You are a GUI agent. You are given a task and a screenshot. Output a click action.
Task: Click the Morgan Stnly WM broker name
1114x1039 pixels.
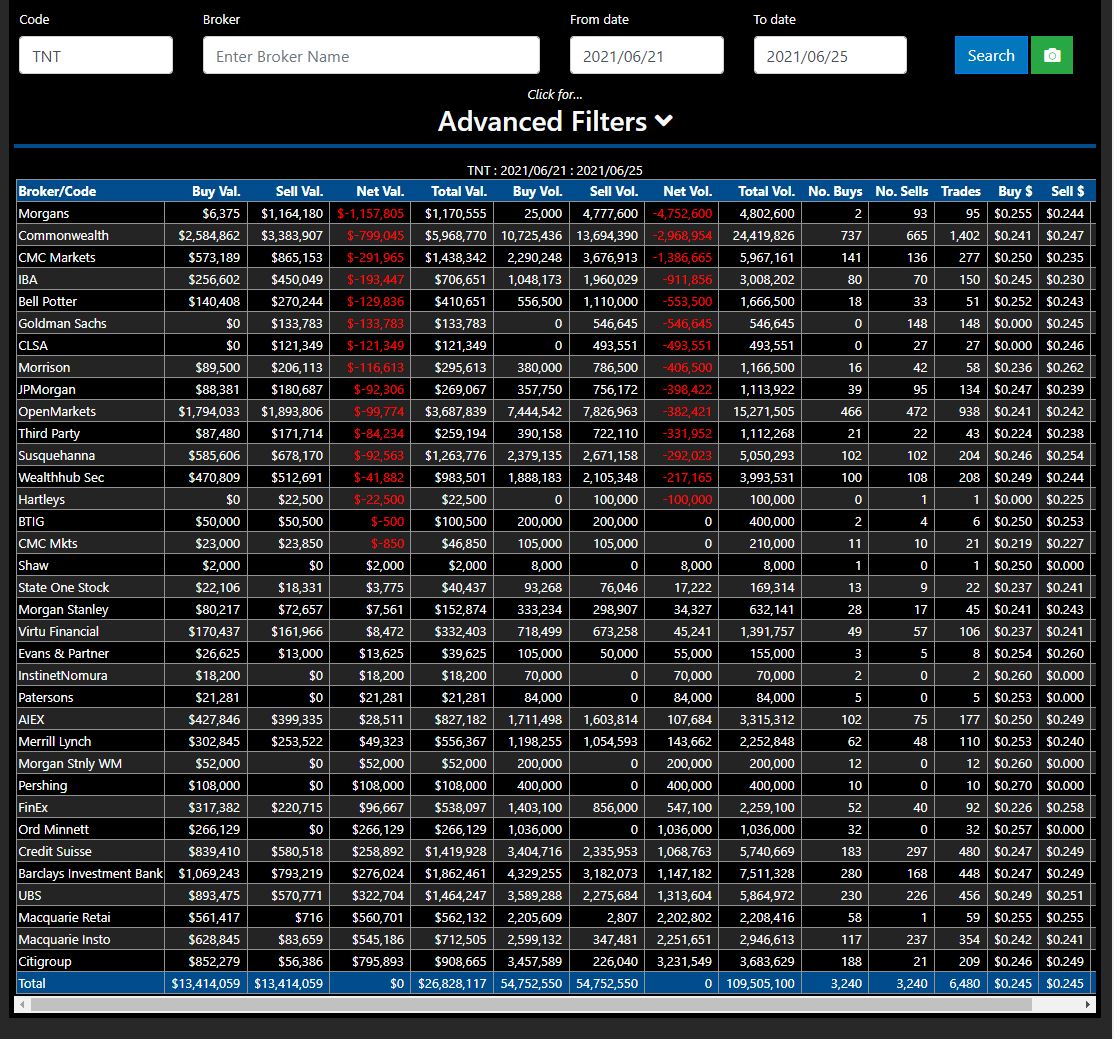click(x=70, y=764)
